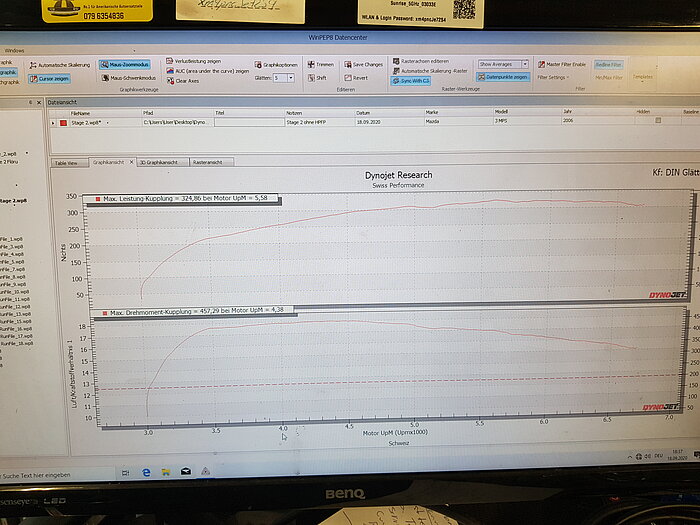Open Graphikoptionen settings
The image size is (700, 525).
coord(258,65)
